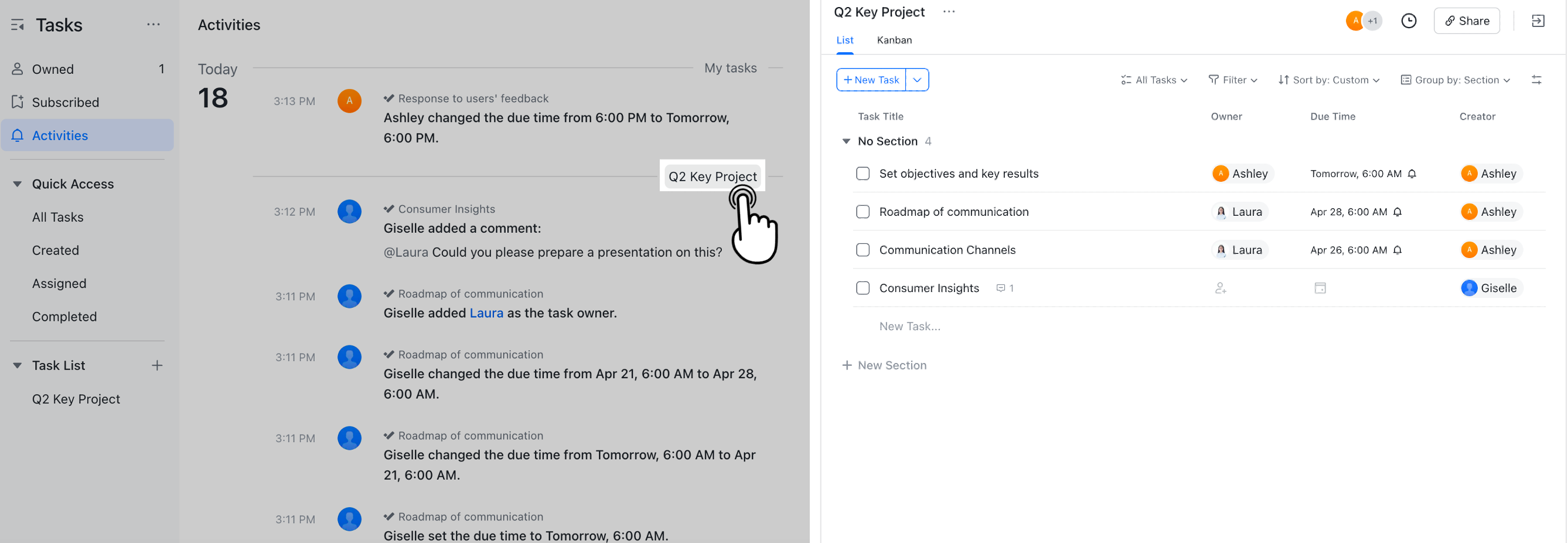Click the open-in-new-view icon beside Share

pyautogui.click(x=1538, y=20)
